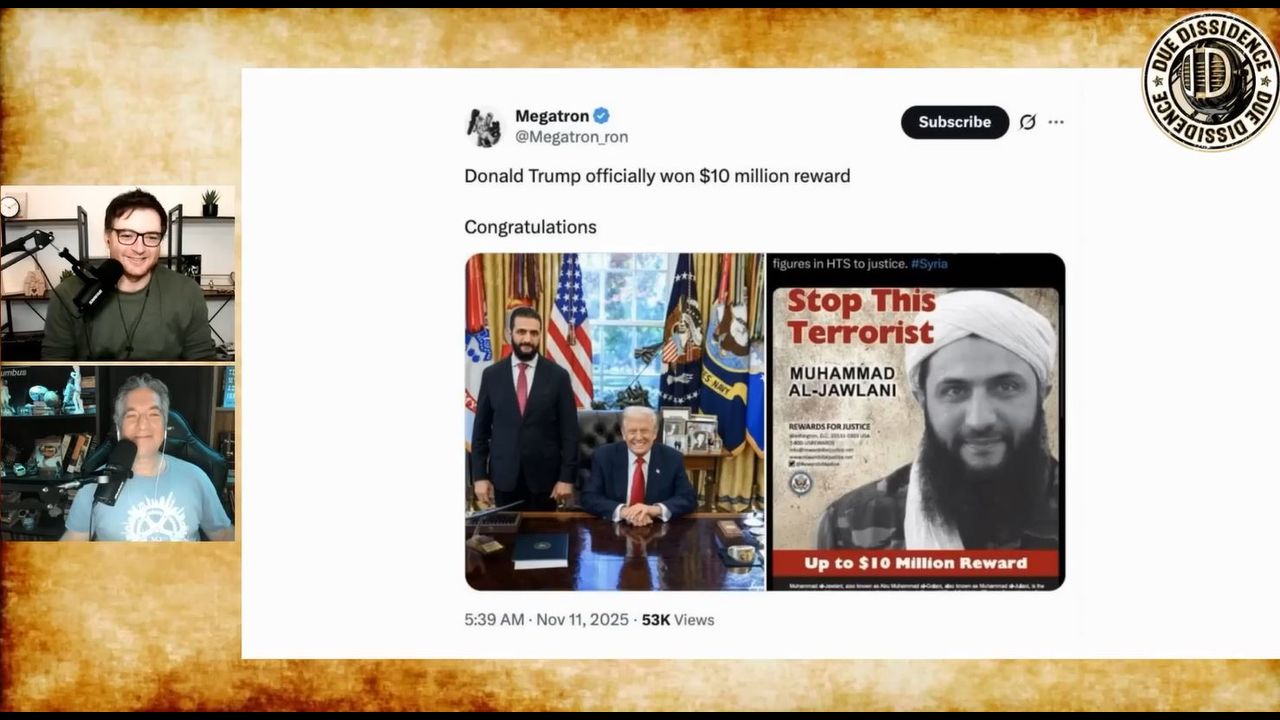Click the blue verified badge next to Megatron
This screenshot has height=720, width=1280.
coord(601,115)
